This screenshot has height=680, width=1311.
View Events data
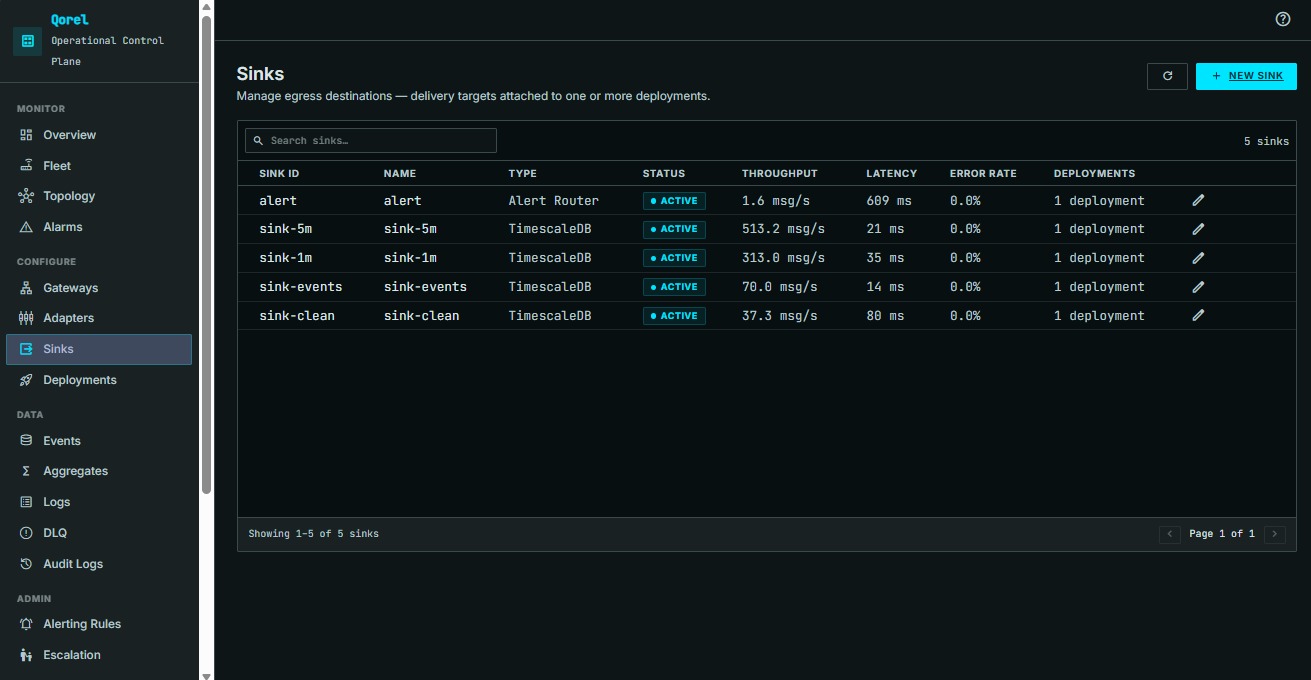(x=99, y=441)
